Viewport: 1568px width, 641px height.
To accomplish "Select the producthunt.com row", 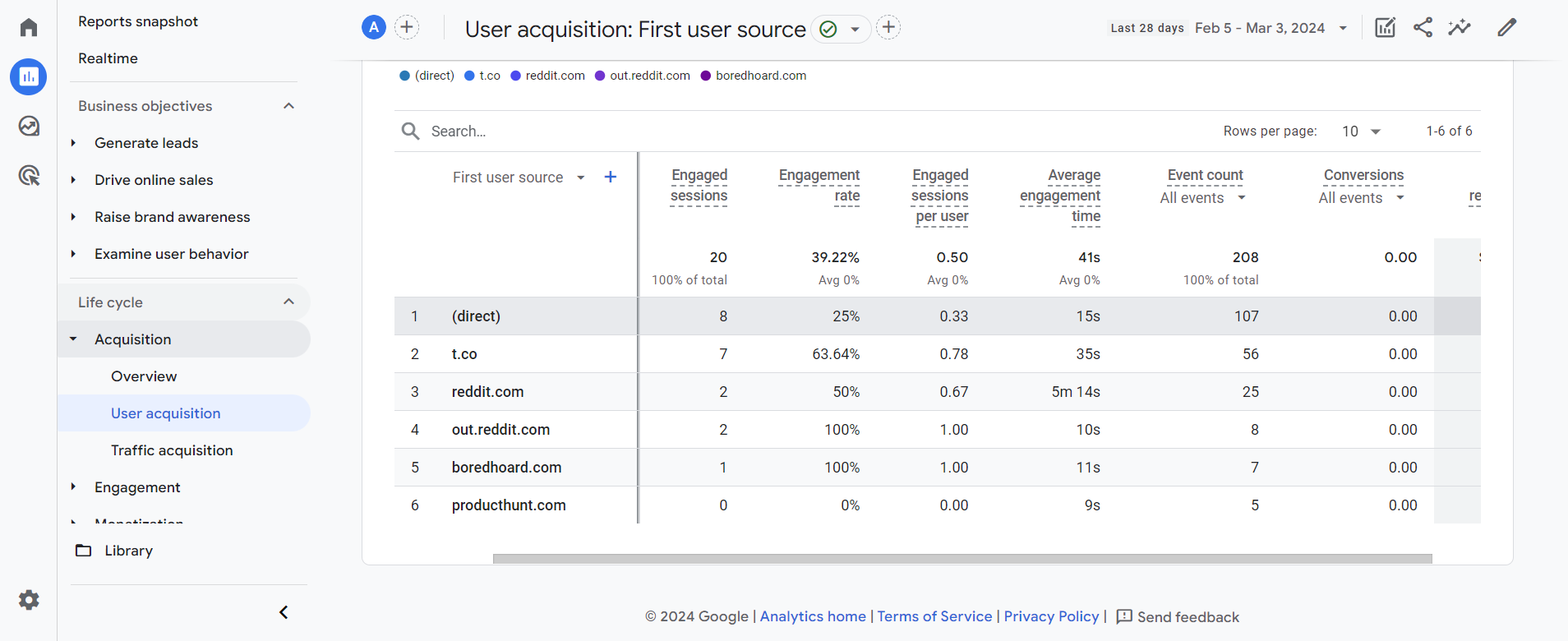I will 938,505.
